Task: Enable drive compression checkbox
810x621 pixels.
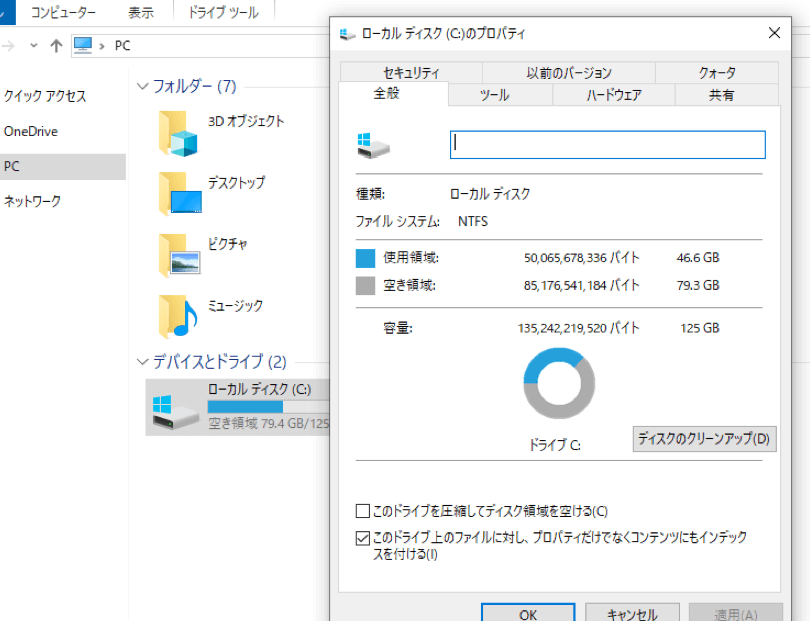Action: pos(362,511)
